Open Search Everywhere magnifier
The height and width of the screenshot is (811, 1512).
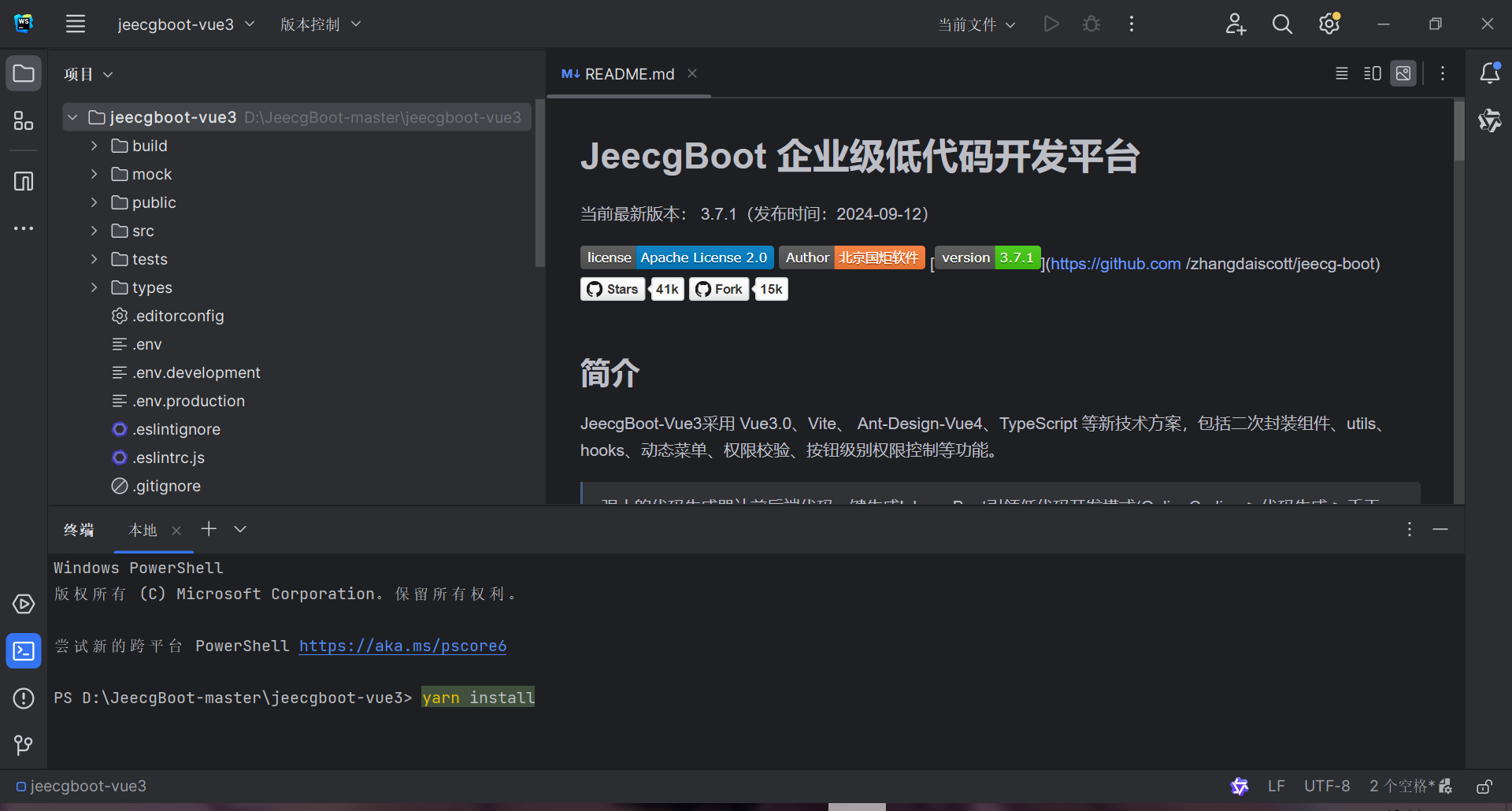[x=1282, y=24]
